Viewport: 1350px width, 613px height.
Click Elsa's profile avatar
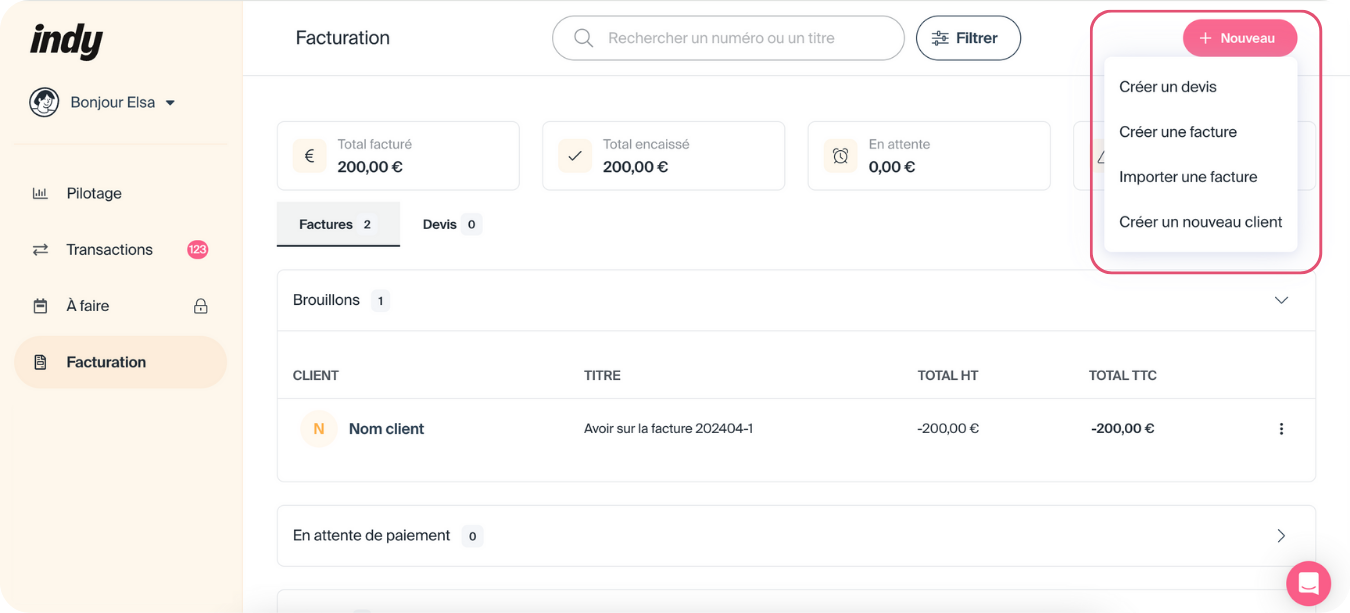pos(44,102)
